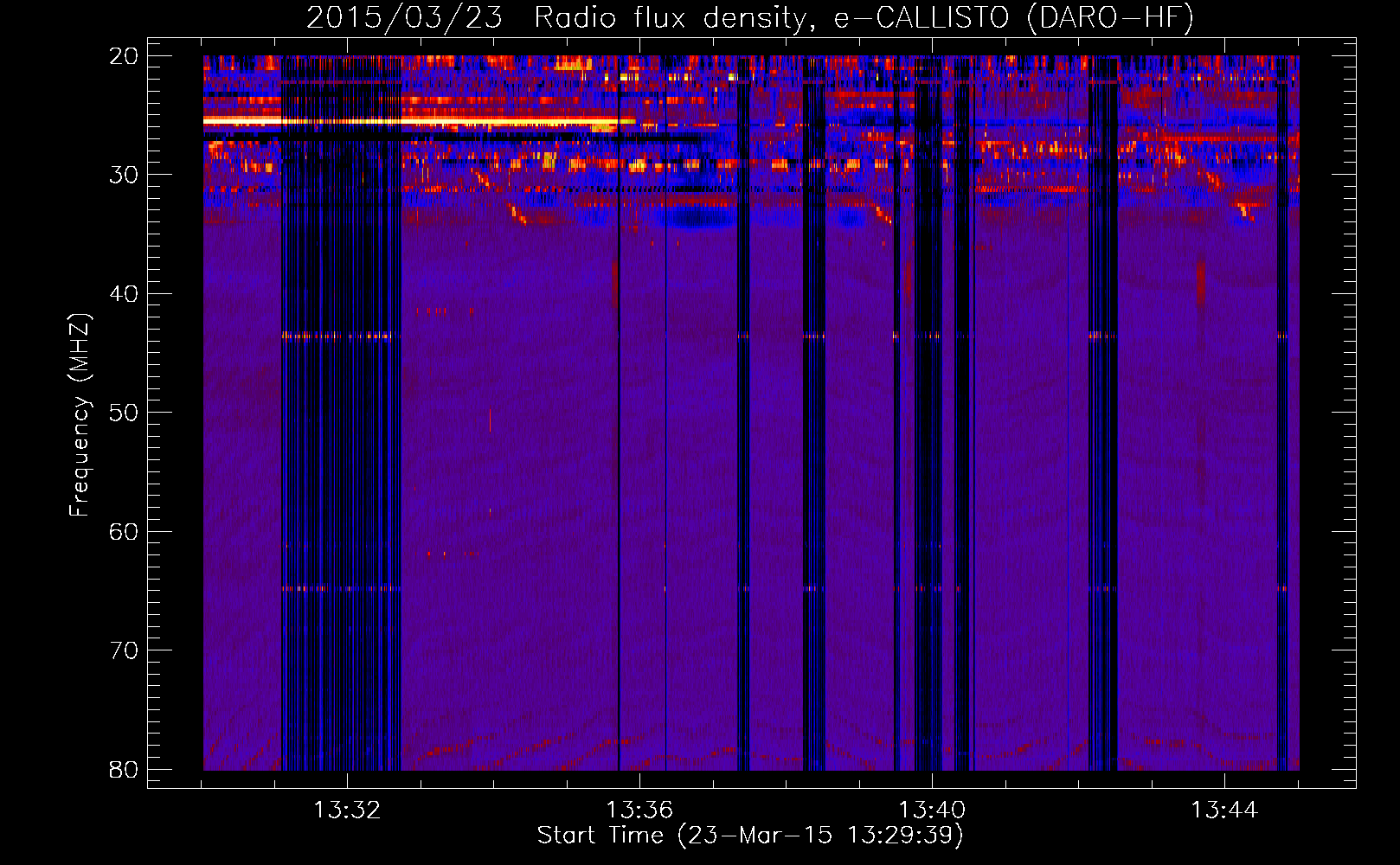Click the frequency tick label '50'
The width and height of the screenshot is (1400, 865).
pos(124,413)
